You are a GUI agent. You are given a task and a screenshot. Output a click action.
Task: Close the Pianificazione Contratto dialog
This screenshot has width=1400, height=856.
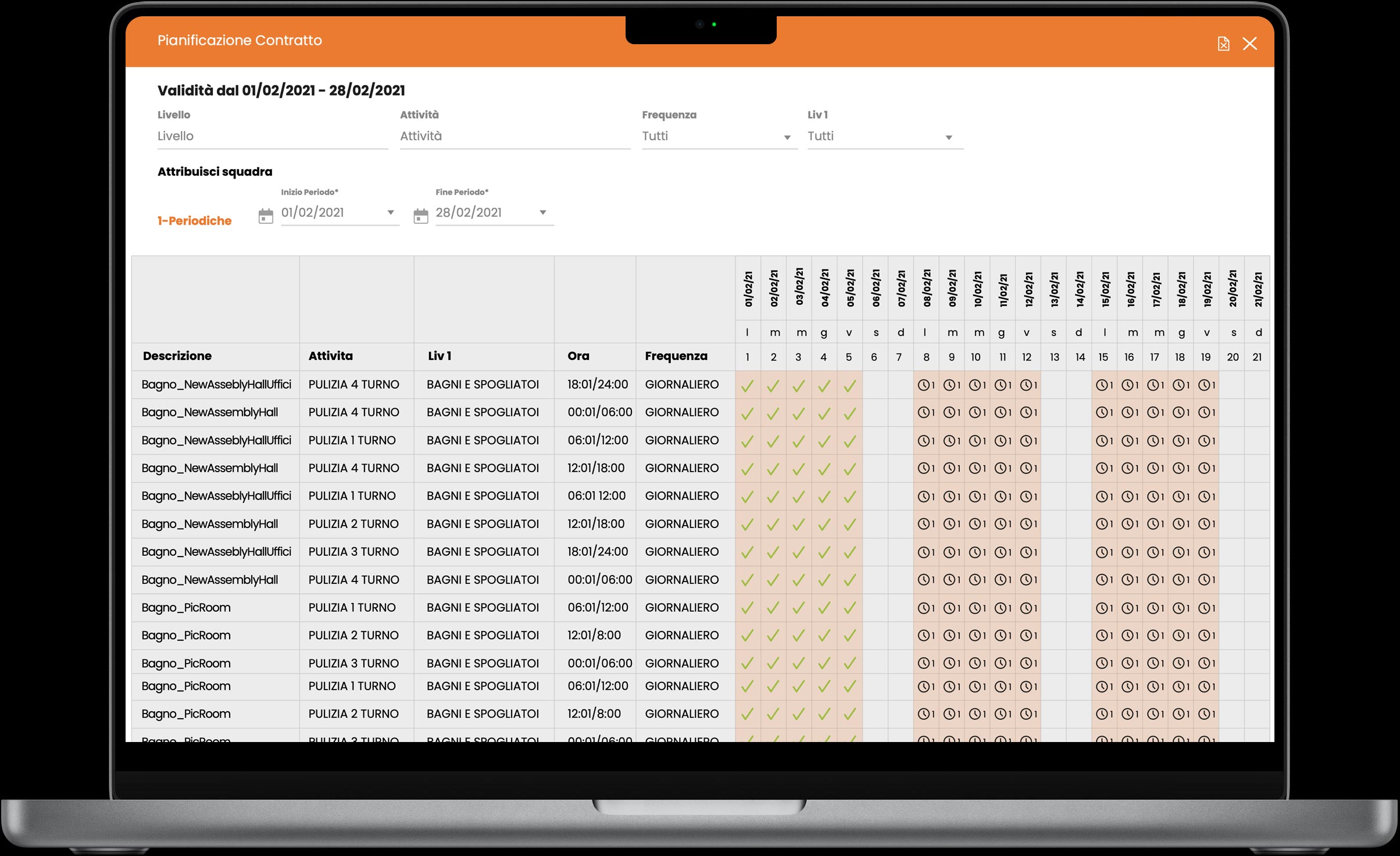click(1249, 44)
